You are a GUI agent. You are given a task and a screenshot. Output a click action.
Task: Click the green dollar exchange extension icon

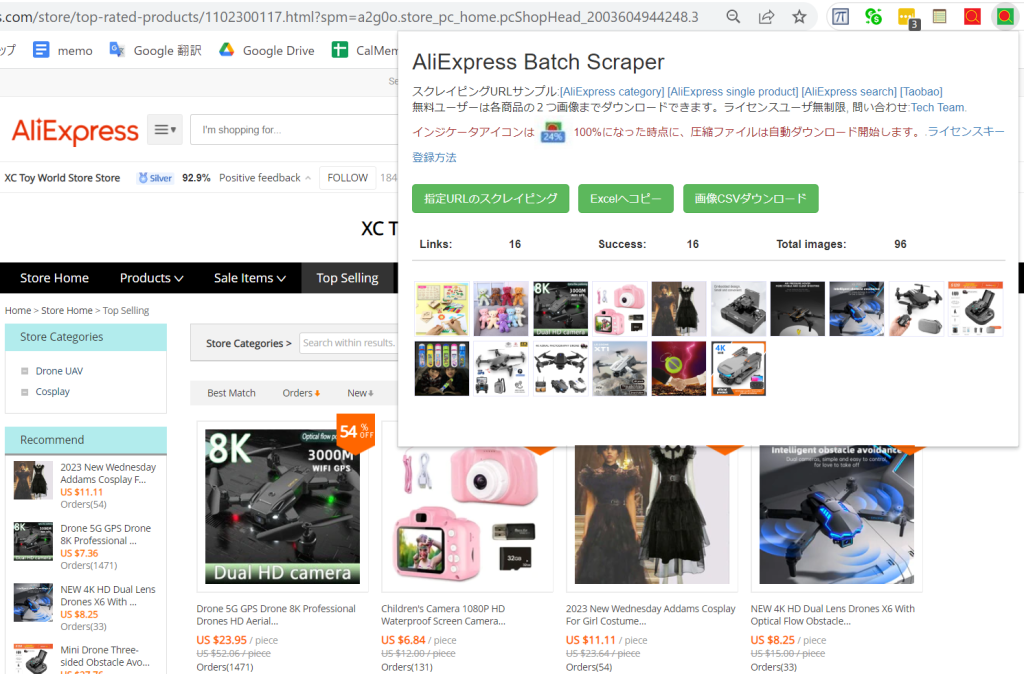pos(873,16)
